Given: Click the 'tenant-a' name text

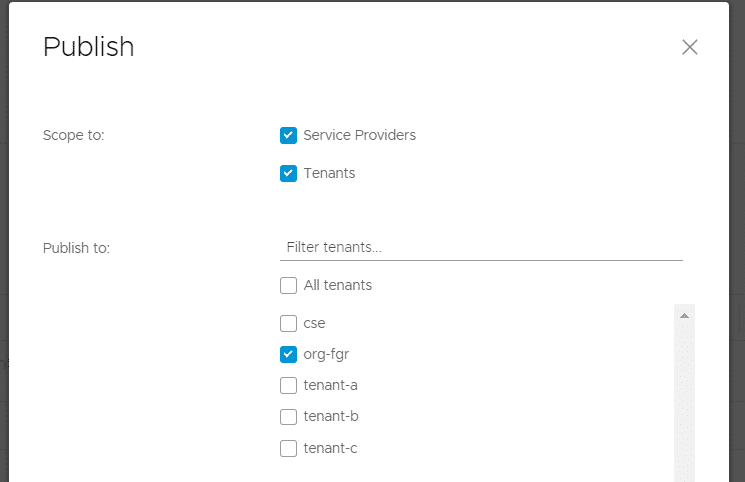Looking at the screenshot, I should pos(331,385).
